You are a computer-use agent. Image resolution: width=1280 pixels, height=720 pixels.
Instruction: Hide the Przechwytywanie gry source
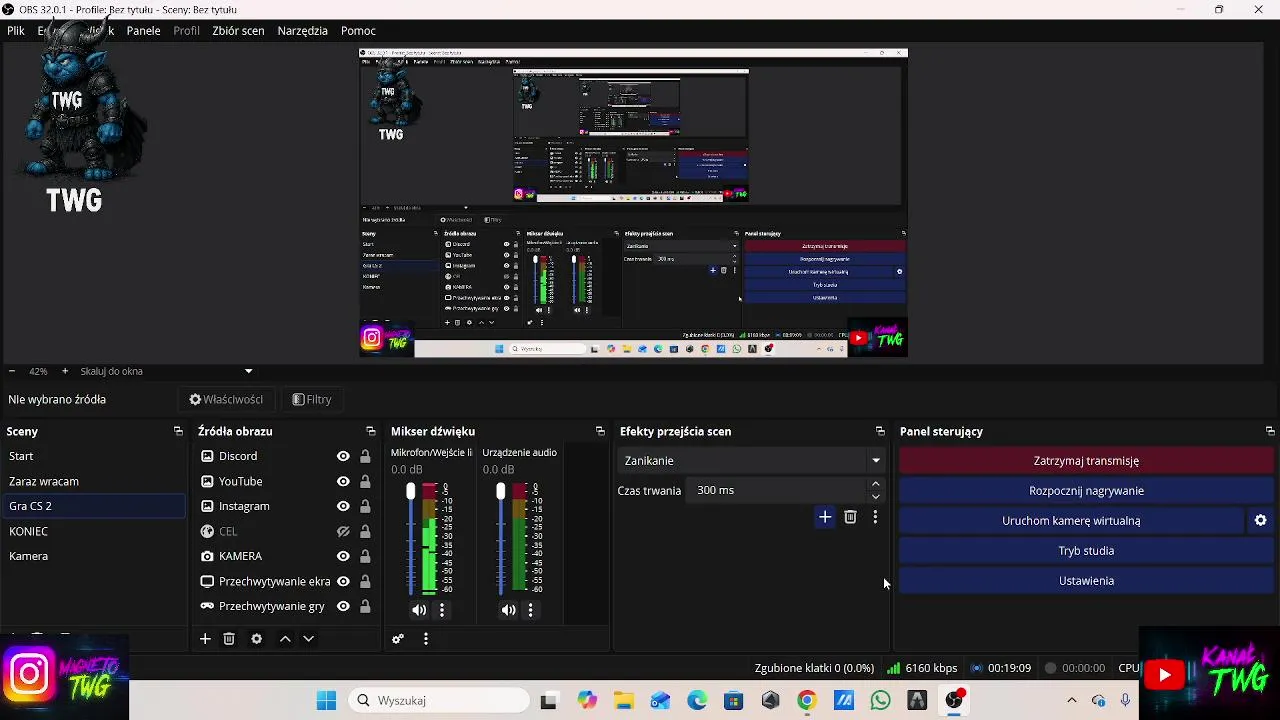coord(343,606)
